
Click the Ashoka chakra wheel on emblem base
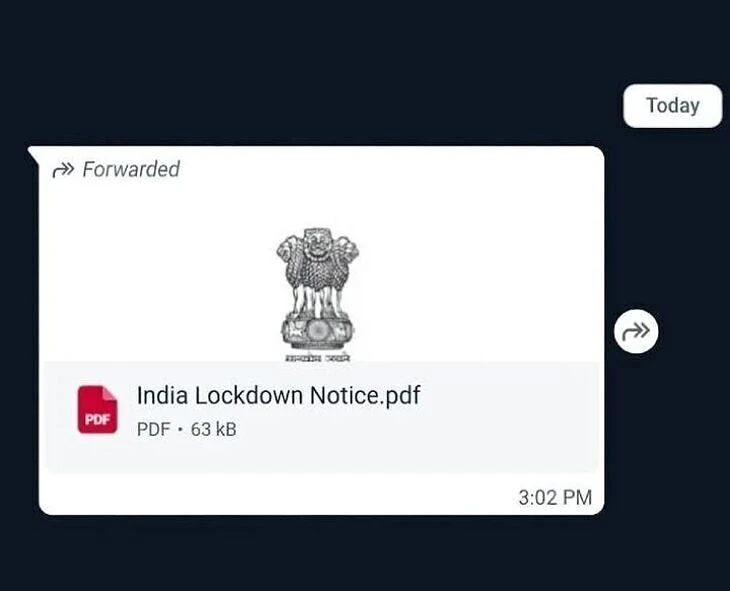[318, 330]
